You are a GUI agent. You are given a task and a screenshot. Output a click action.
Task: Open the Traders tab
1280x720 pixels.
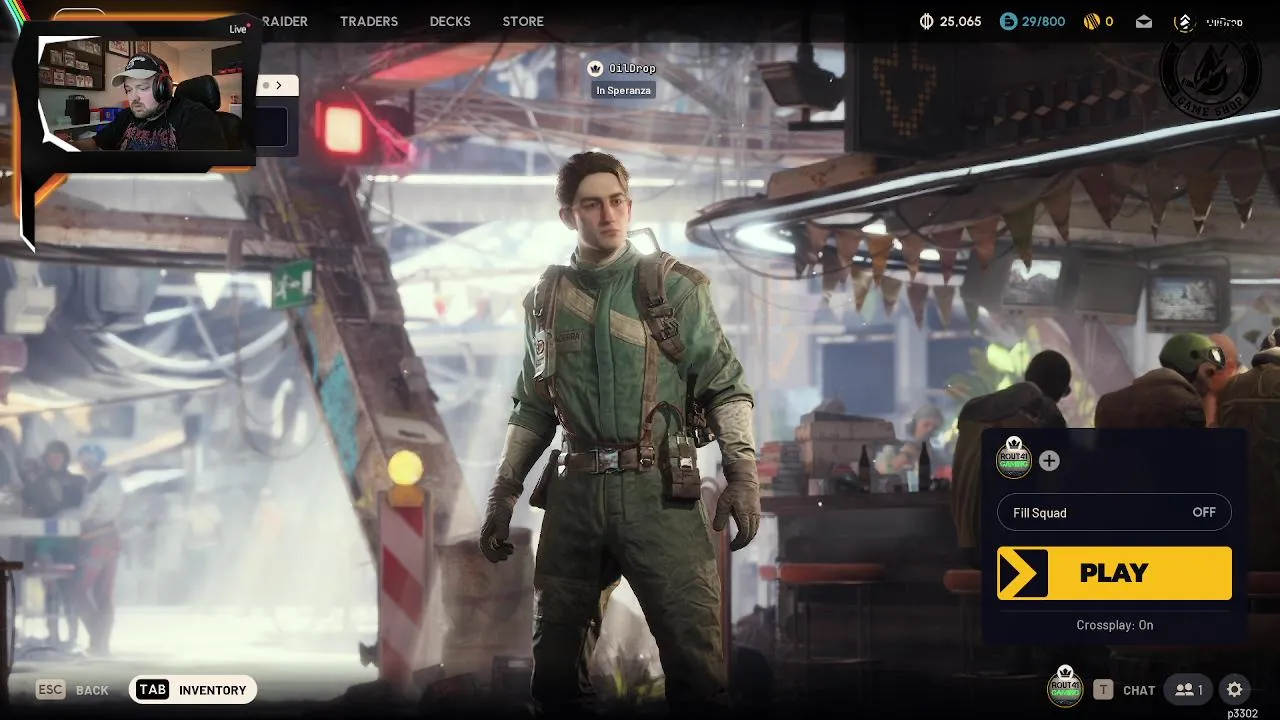[x=369, y=21]
